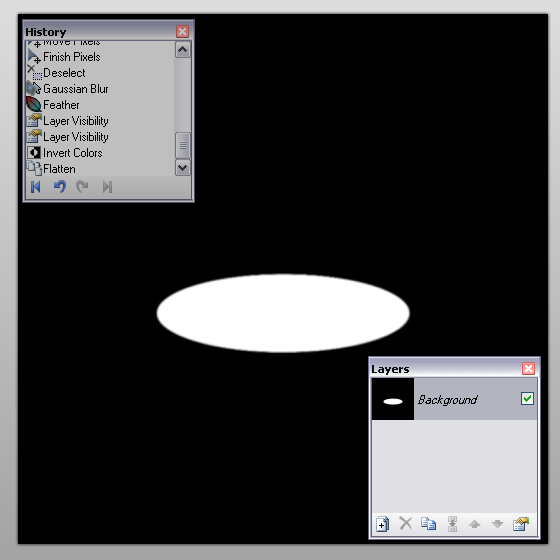Select the Background layer thumbnail
The height and width of the screenshot is (560, 560).
[393, 399]
